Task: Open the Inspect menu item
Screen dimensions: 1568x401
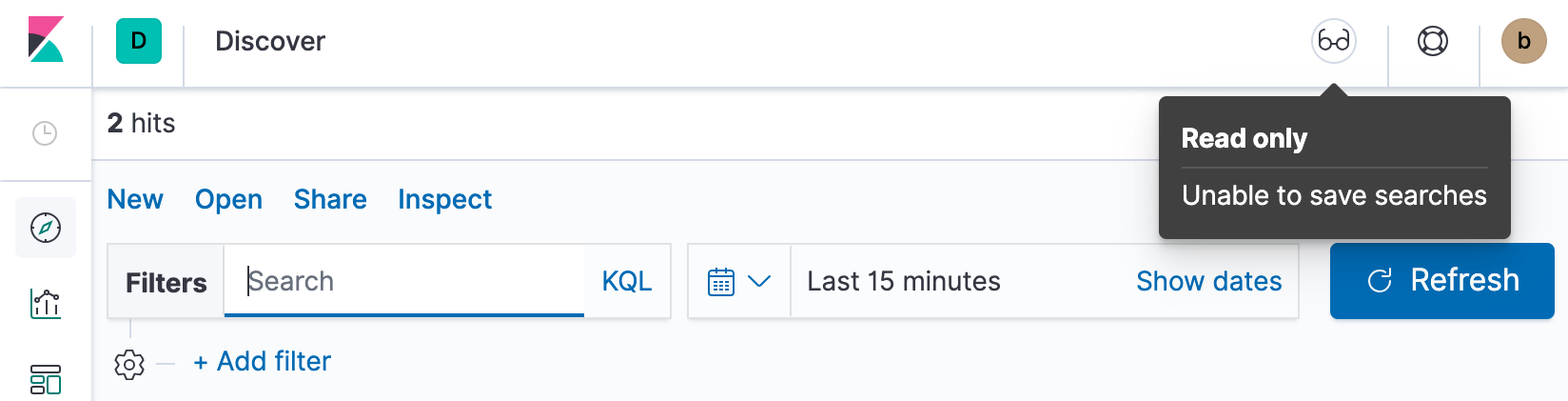Action: point(444,199)
